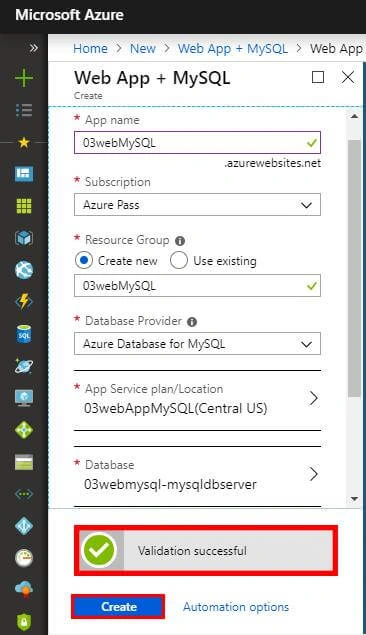The height and width of the screenshot is (635, 366).
Task: Go to Home breadcrumb
Action: coord(90,49)
